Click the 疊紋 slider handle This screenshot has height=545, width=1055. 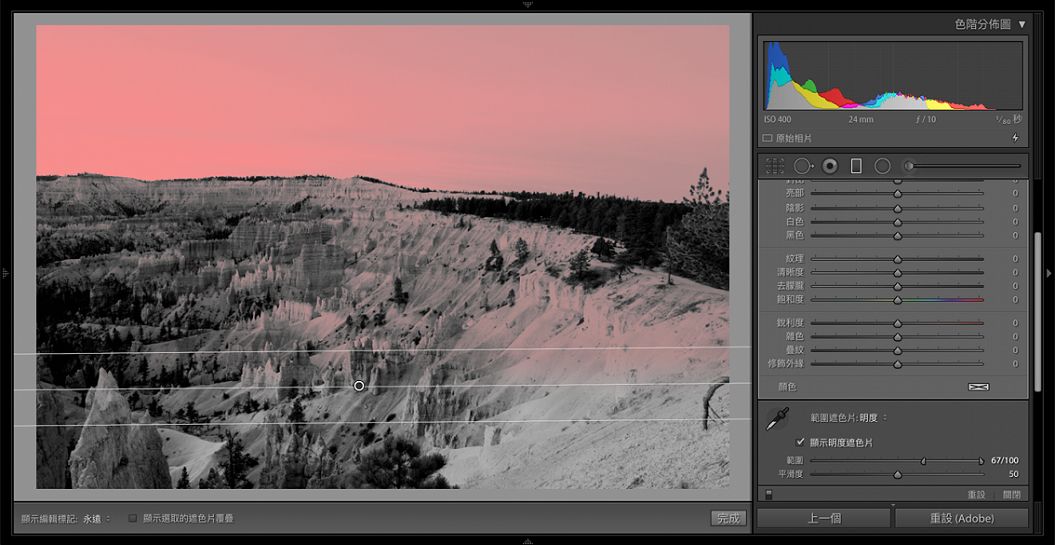pyautogui.click(x=897, y=351)
